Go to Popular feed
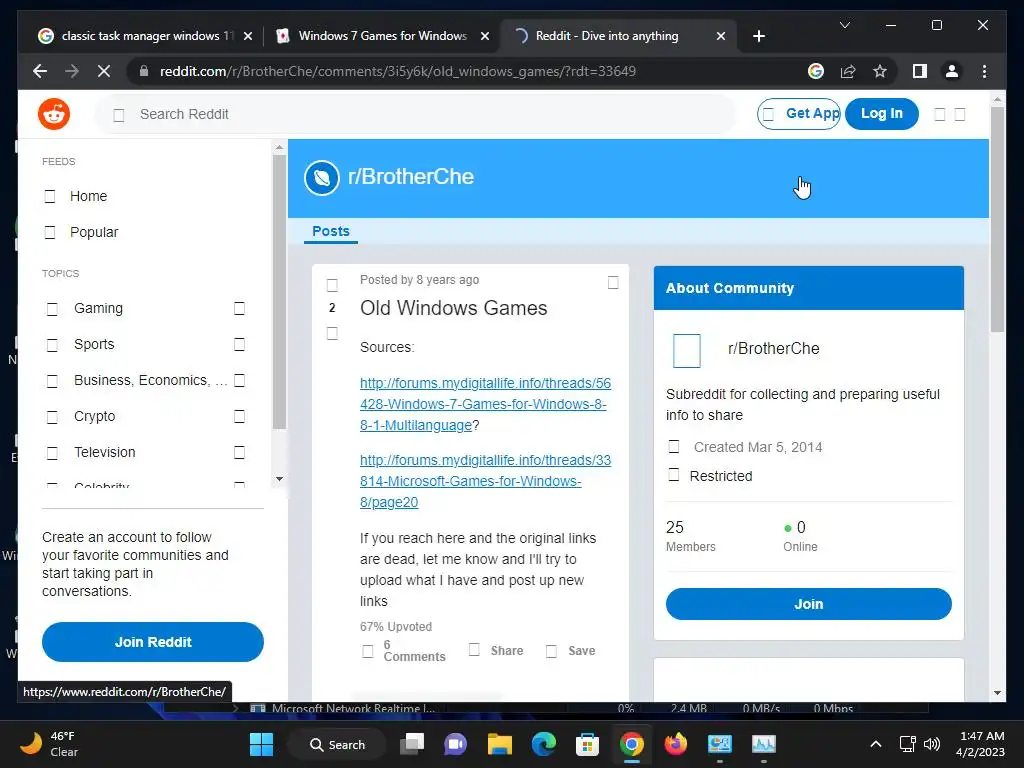The image size is (1024, 768). [94, 232]
